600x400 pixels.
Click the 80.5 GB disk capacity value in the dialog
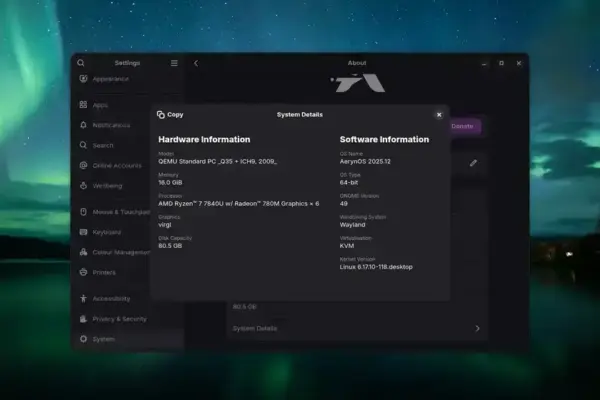(170, 246)
